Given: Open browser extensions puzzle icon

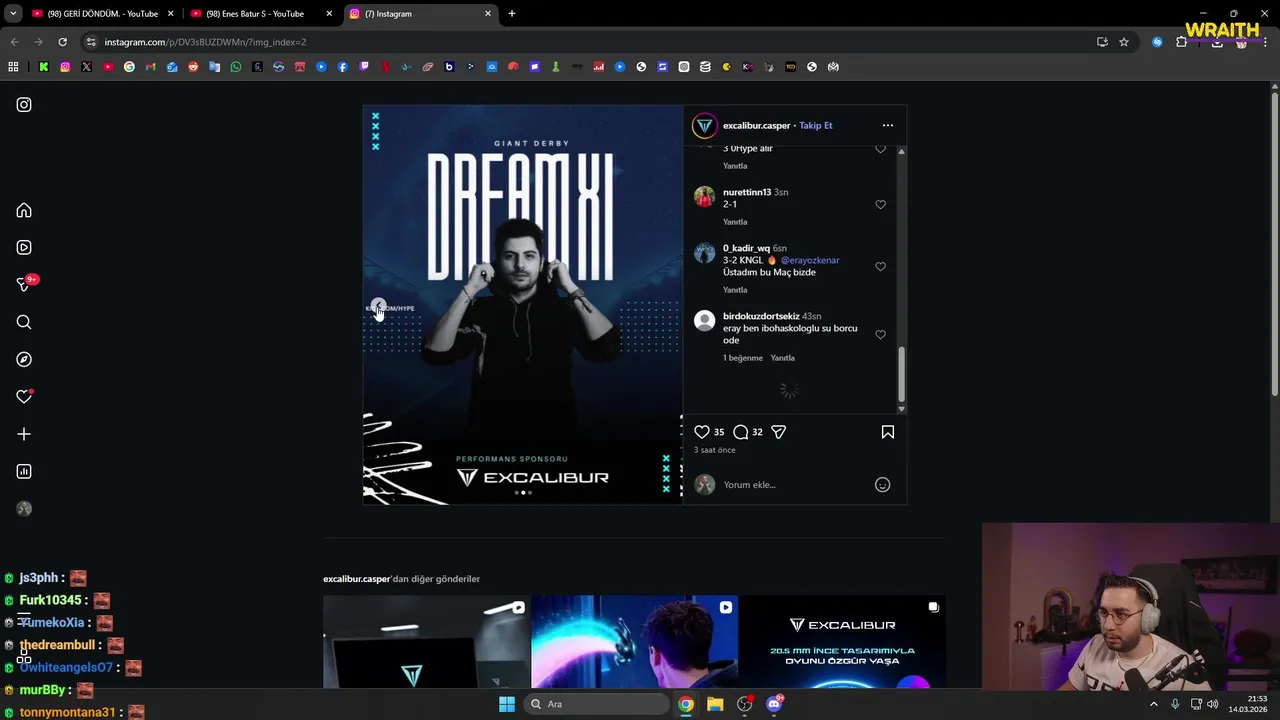Looking at the screenshot, I should pyautogui.click(x=1182, y=42).
